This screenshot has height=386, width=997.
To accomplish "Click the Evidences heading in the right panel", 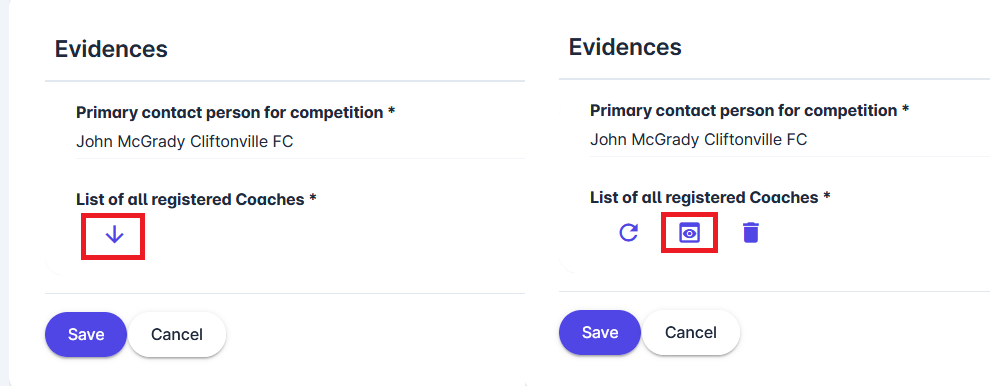I will [625, 47].
